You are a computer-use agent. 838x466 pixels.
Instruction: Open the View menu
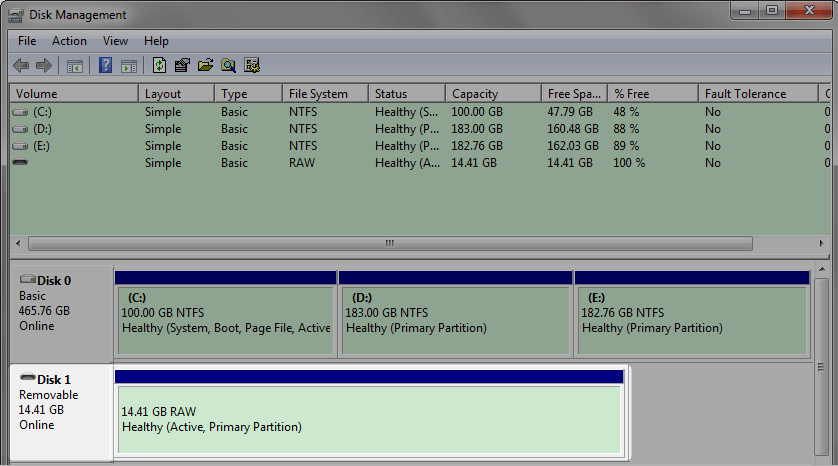pos(115,41)
